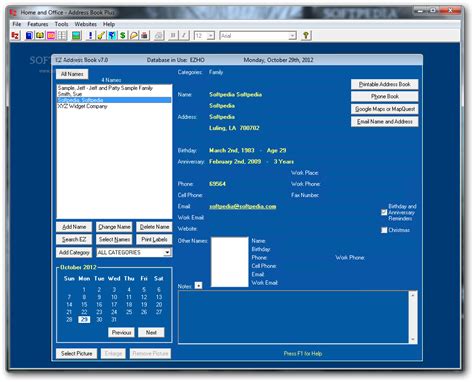Click Google Maps or MapQuest button
This screenshot has height=382, width=474.
[384, 109]
